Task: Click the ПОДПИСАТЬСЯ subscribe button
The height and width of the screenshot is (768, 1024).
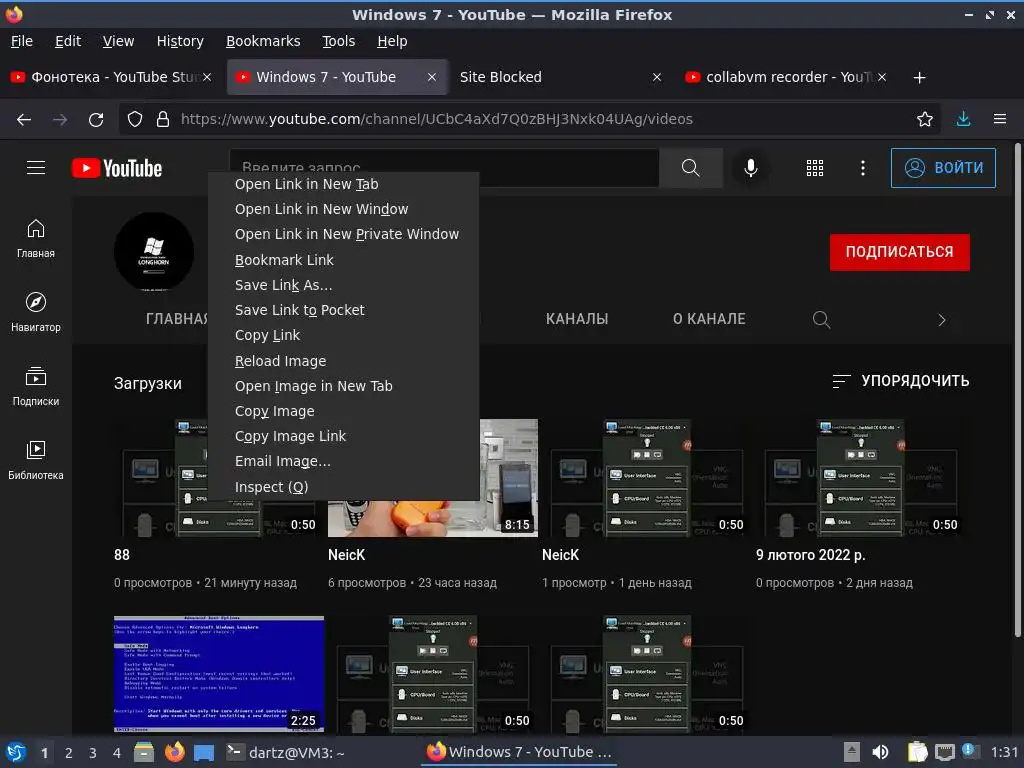Action: click(x=899, y=252)
